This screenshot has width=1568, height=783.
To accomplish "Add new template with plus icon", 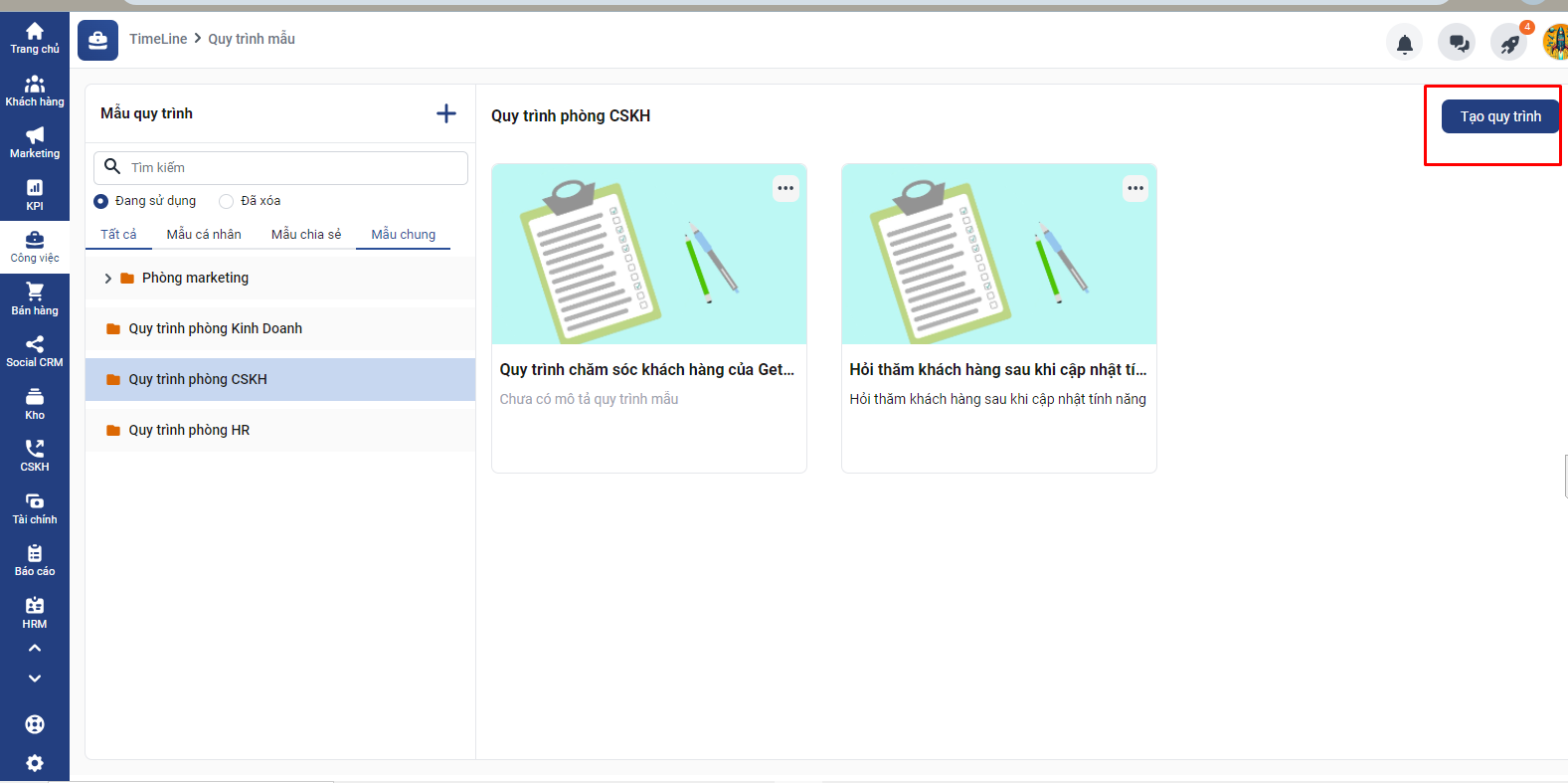I will [446, 113].
